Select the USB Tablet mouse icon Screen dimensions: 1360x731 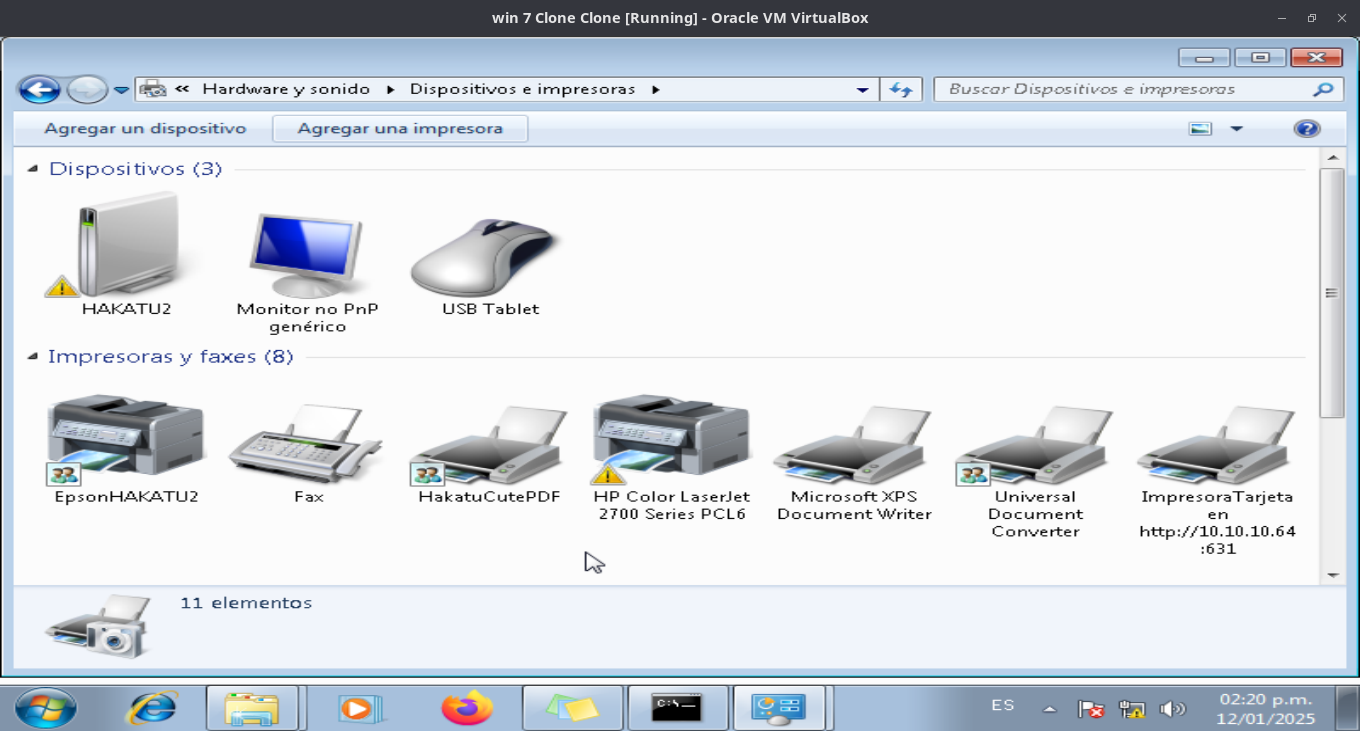(x=489, y=254)
